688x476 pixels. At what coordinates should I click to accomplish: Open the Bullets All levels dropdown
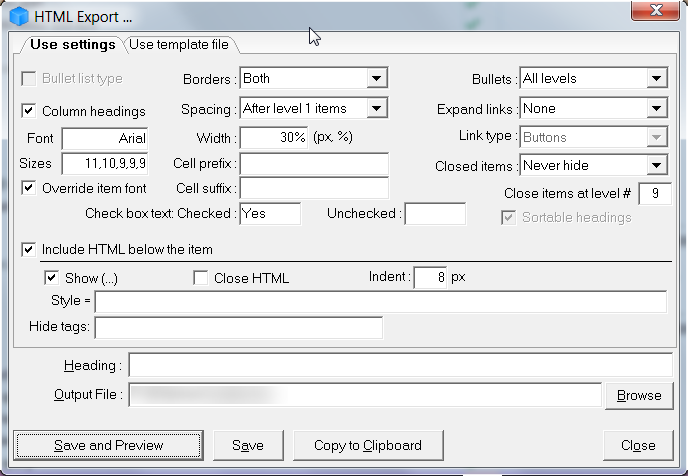click(x=656, y=78)
